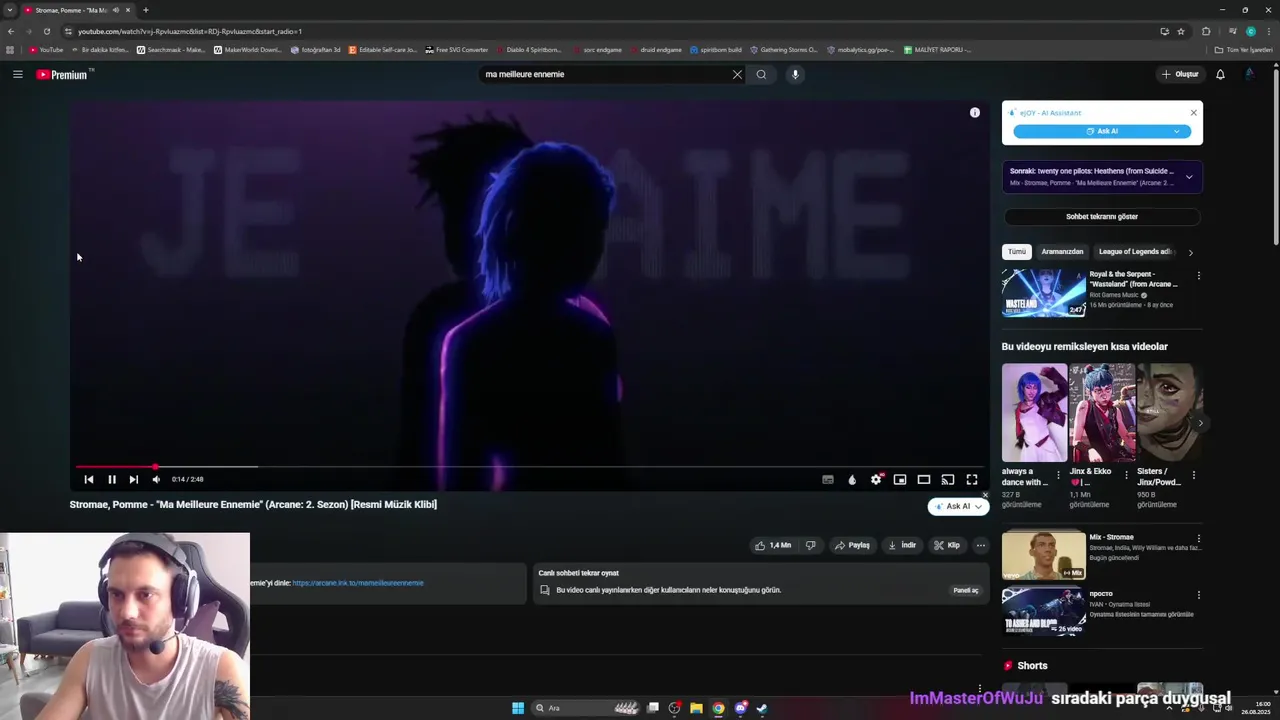1280x720 pixels.
Task: Open the Mix - Stromae thumbnail
Action: coord(1044,555)
